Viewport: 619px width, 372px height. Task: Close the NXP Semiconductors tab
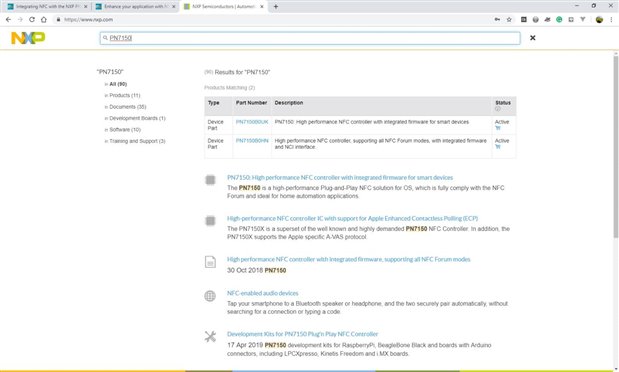pyautogui.click(x=262, y=7)
